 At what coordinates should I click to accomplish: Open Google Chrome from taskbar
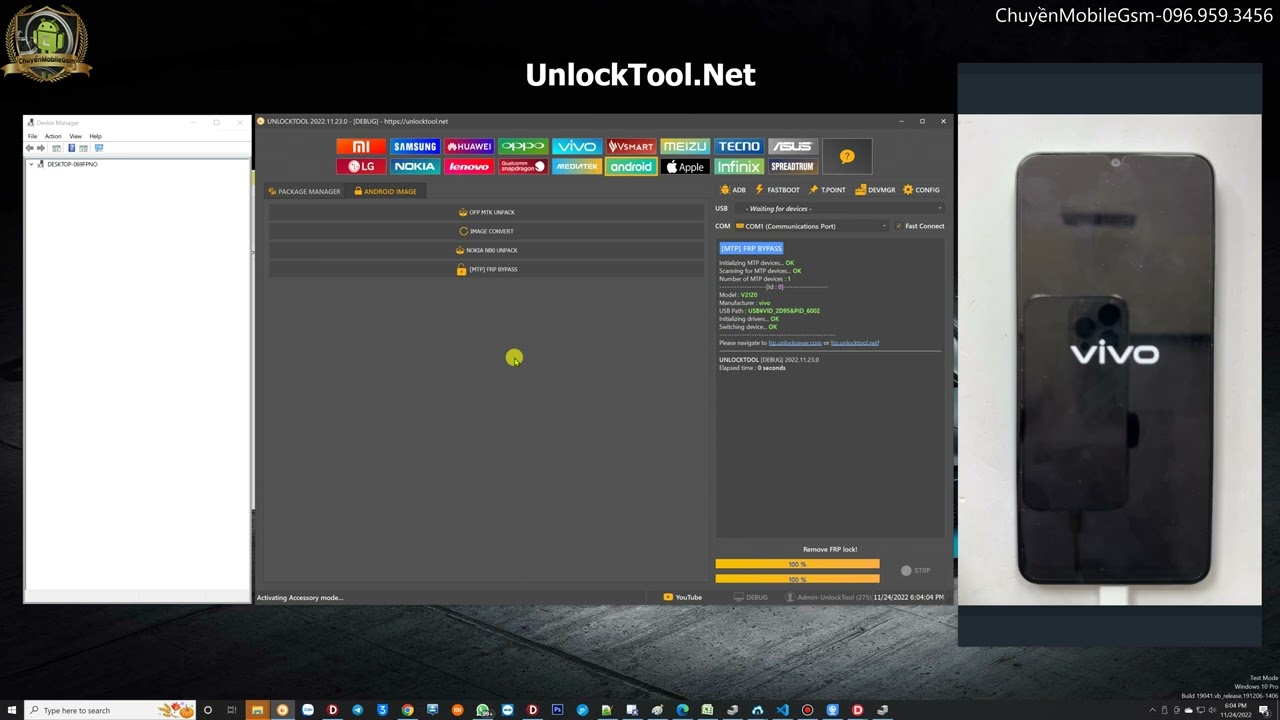point(407,710)
